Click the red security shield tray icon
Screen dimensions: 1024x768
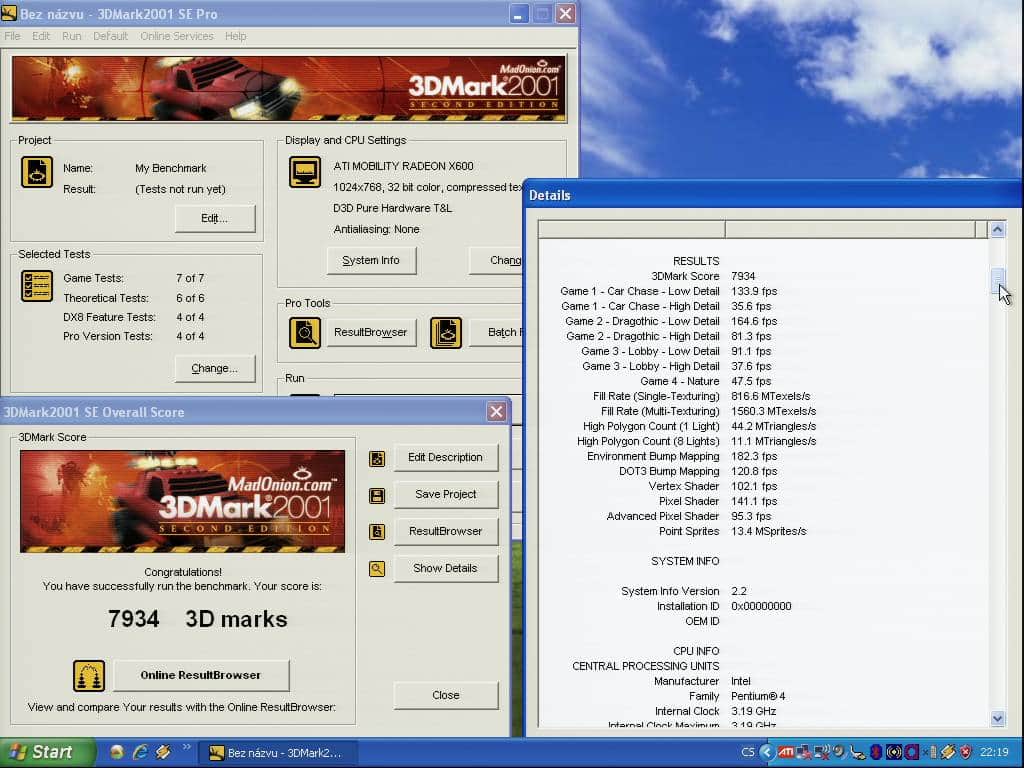pyautogui.click(x=965, y=752)
